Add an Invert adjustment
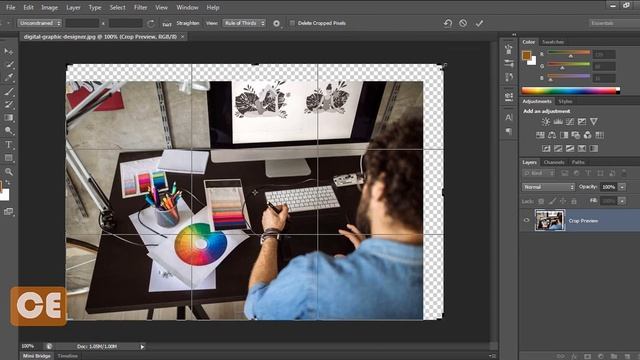The image size is (640, 360). pyautogui.click(x=546, y=148)
